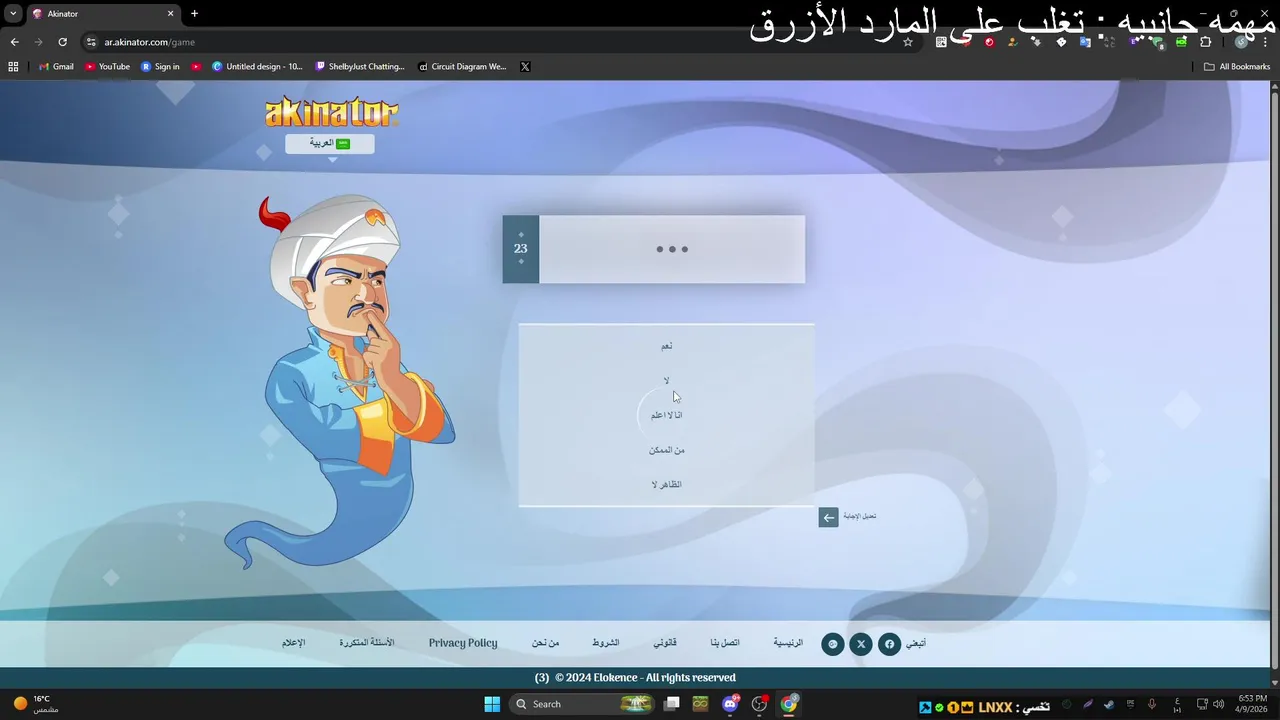Open the X bookmark icon

pyautogui.click(x=525, y=67)
